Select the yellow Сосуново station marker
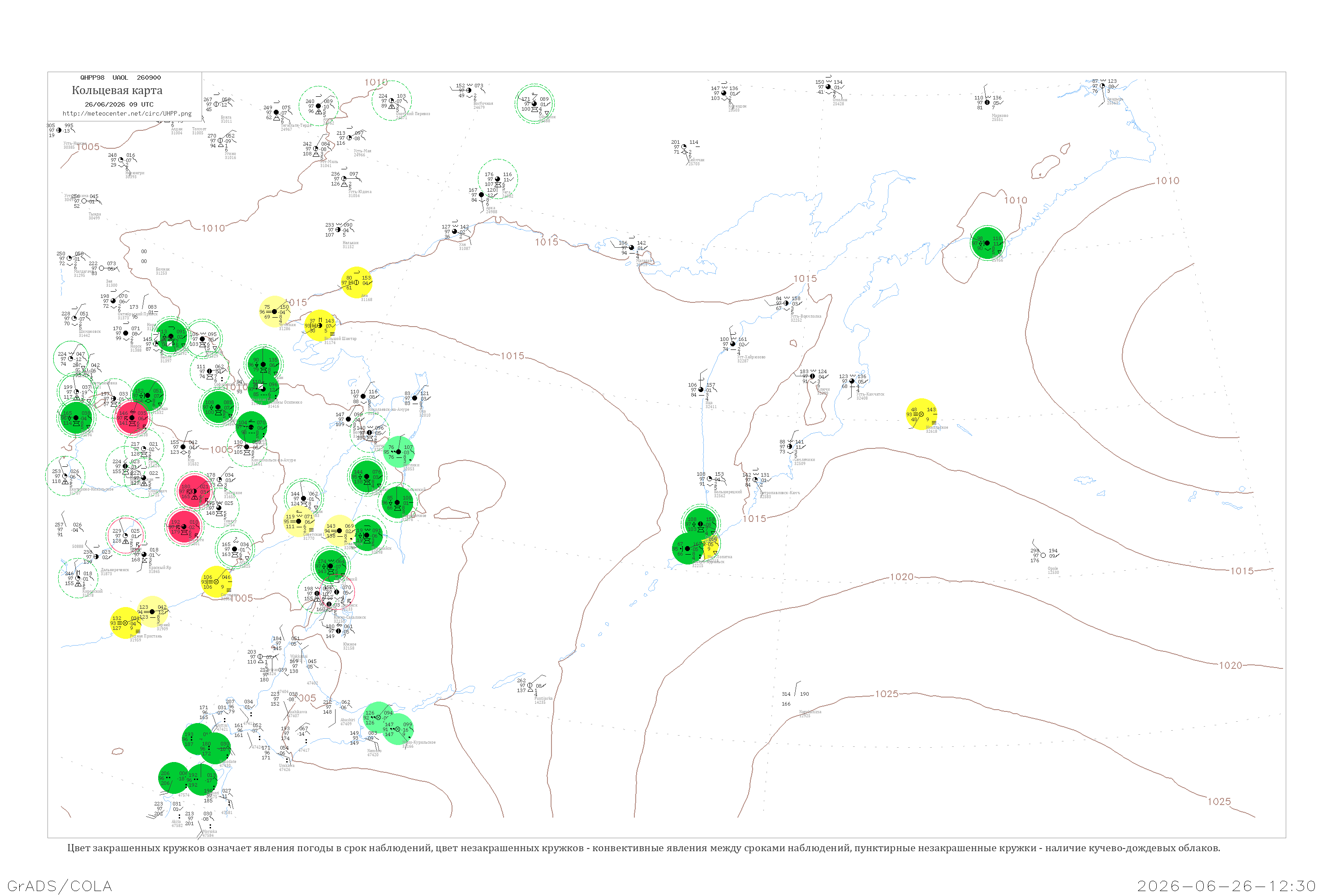 point(216,582)
